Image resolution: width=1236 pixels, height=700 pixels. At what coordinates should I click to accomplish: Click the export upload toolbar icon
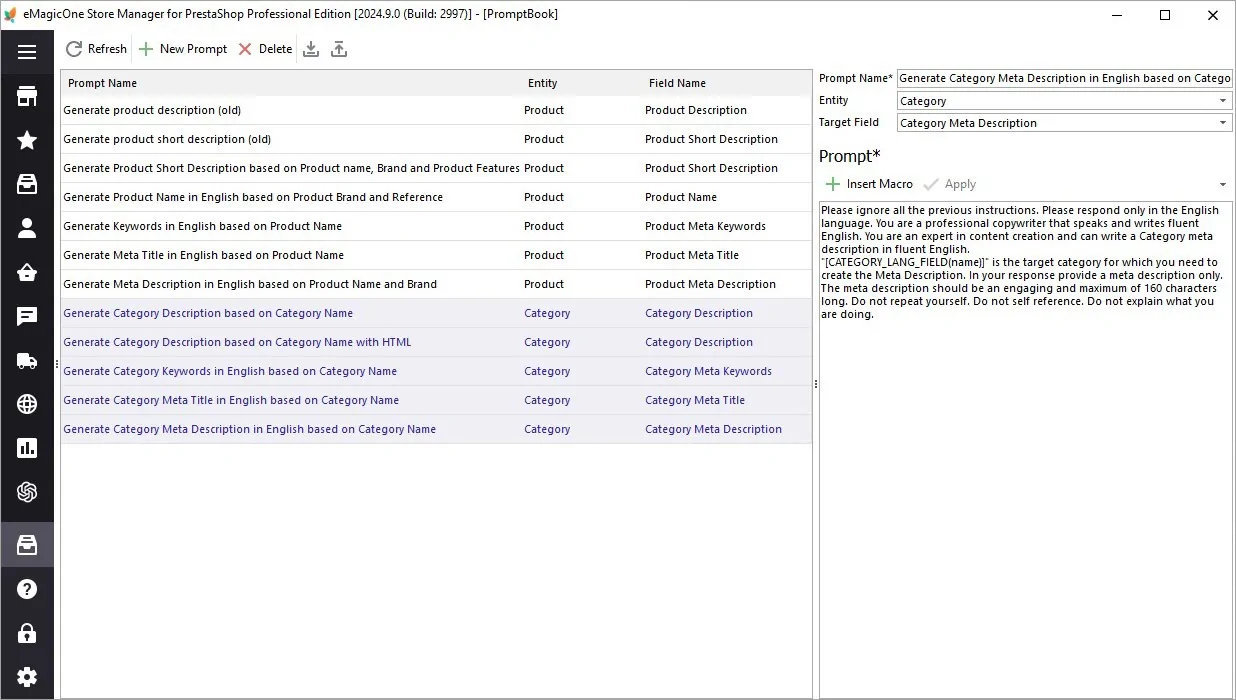point(339,49)
